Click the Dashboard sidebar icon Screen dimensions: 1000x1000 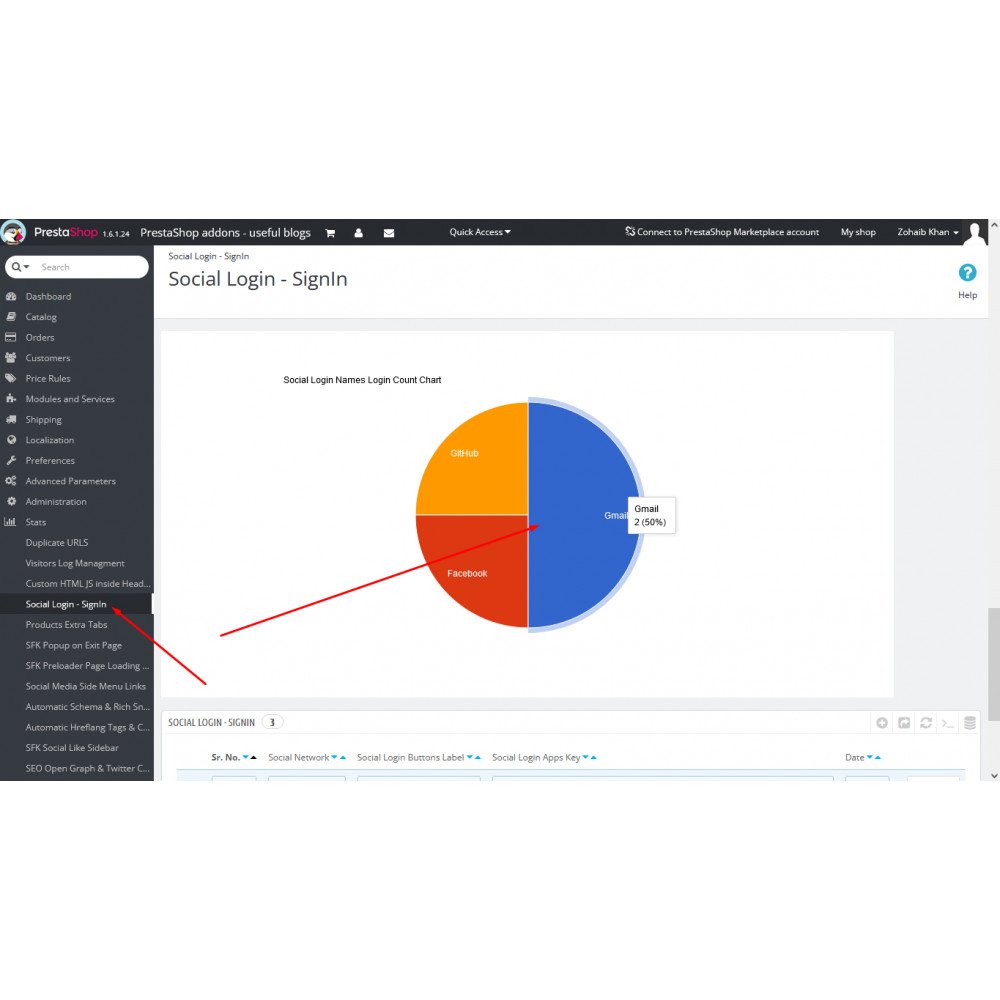[x=11, y=296]
